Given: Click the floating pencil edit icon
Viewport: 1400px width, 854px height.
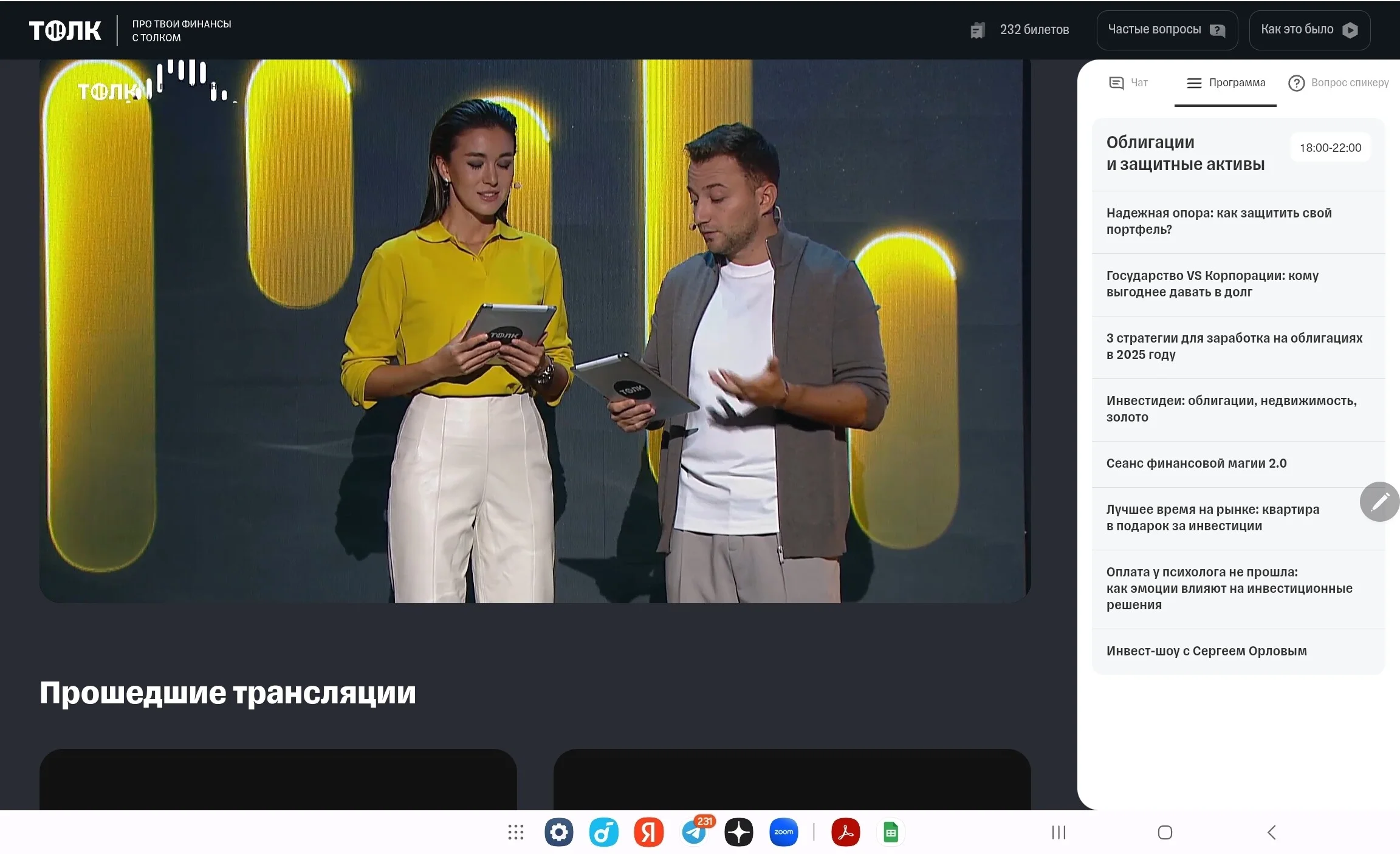Looking at the screenshot, I should [x=1379, y=502].
